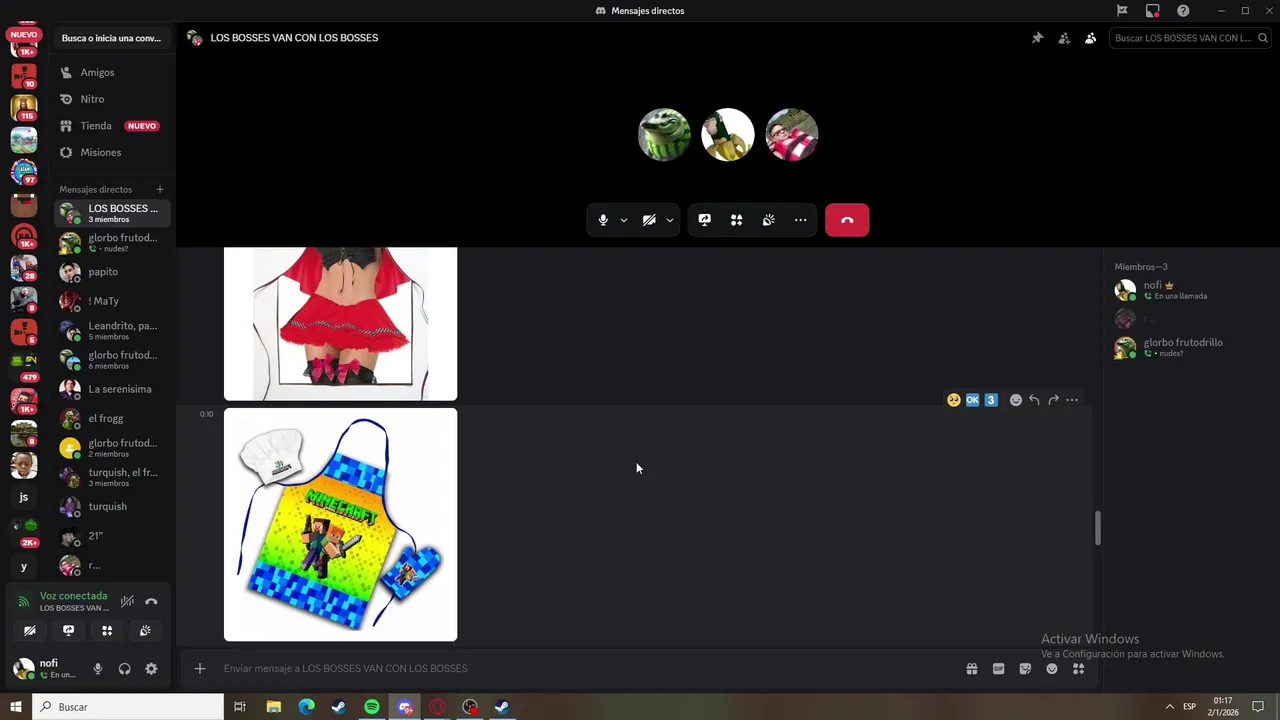The width and height of the screenshot is (1280, 720).
Task: Reply to the hovered message
Action: click(x=1034, y=400)
